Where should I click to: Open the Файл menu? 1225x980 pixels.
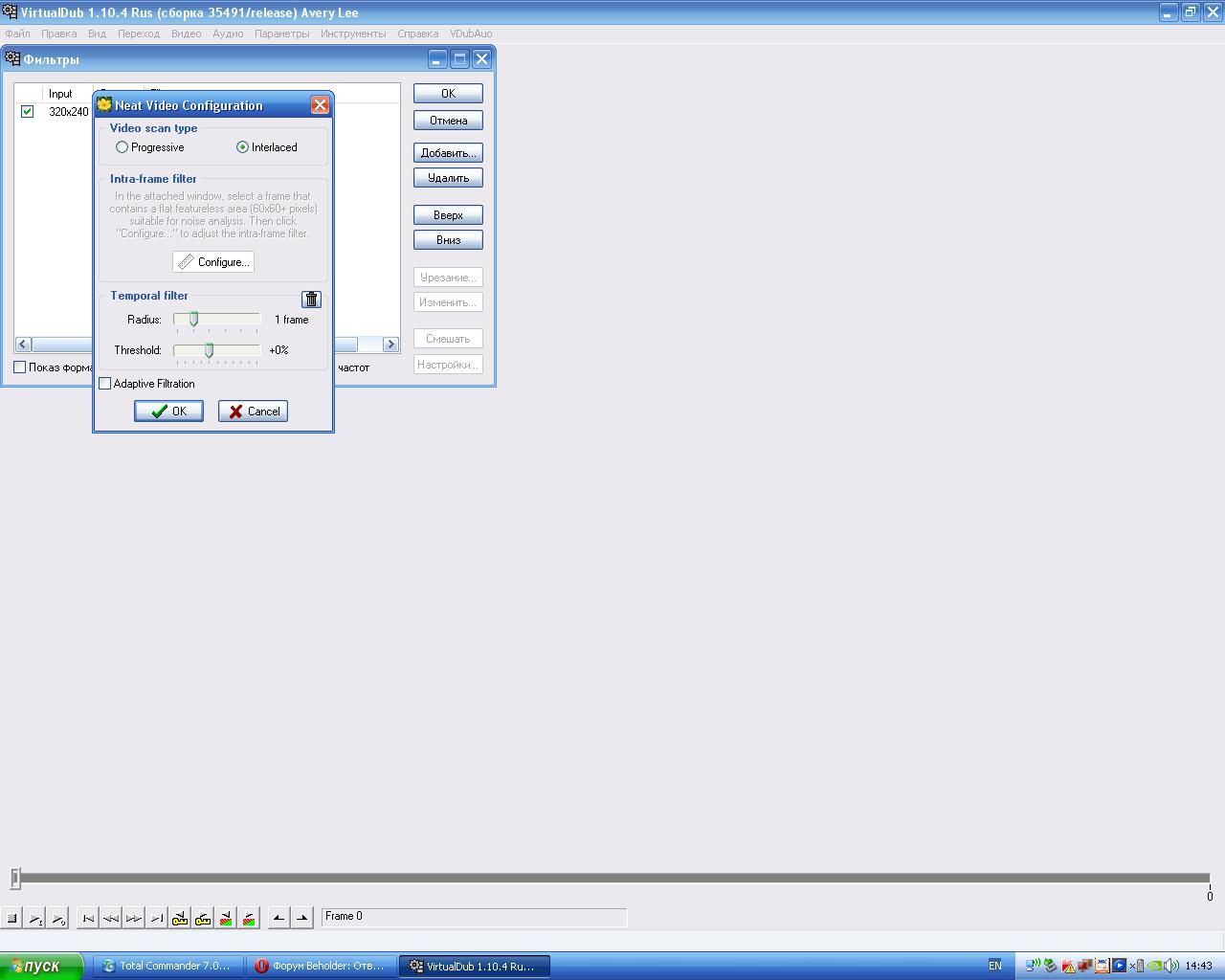17,33
